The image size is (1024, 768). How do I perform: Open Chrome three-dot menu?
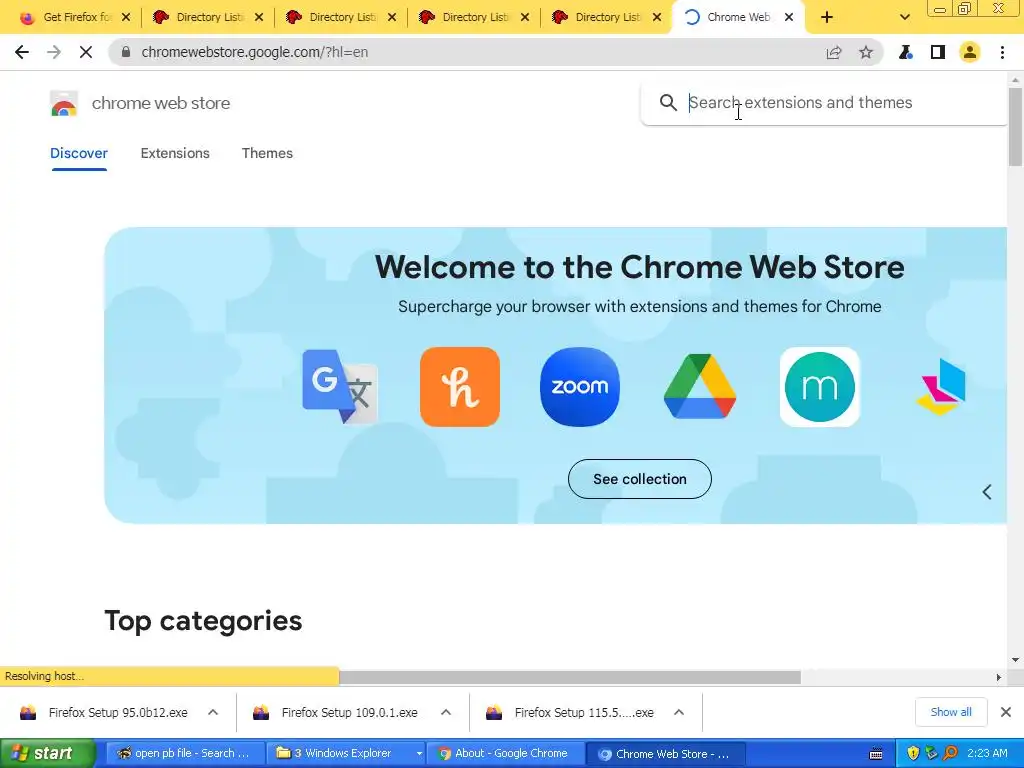(1002, 52)
